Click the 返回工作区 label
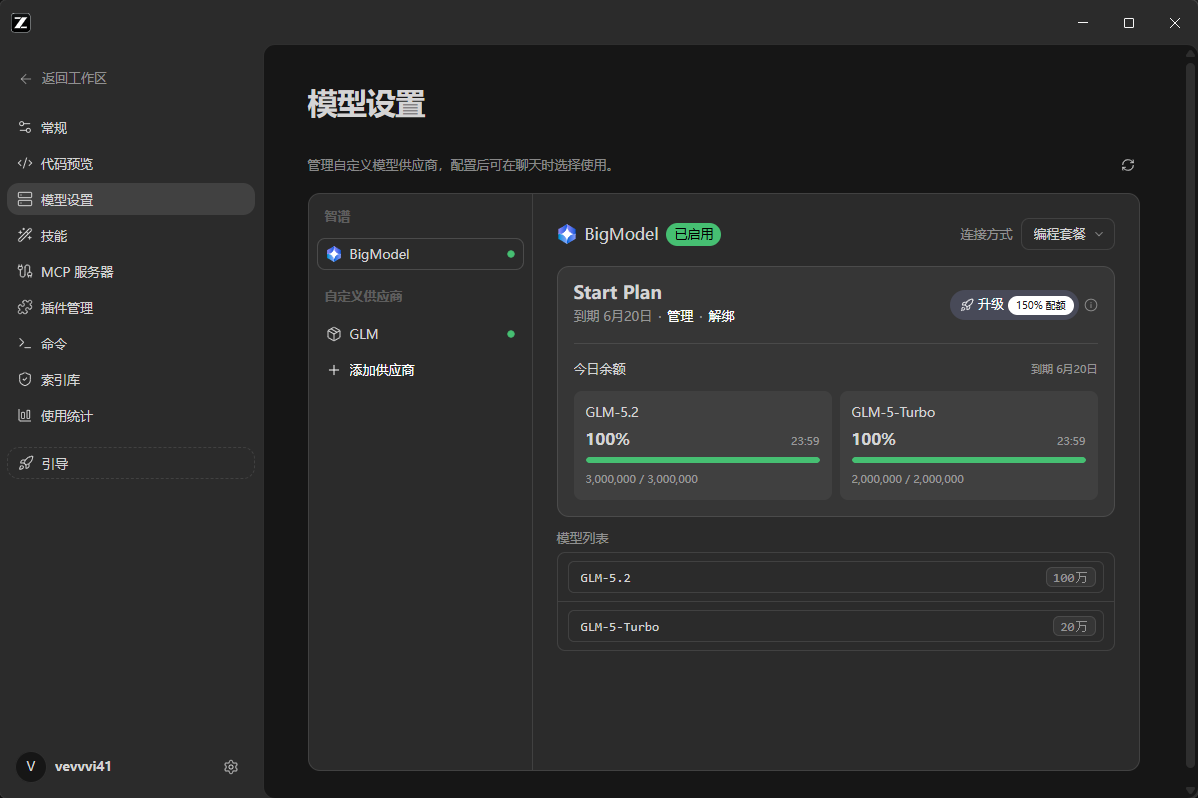Image resolution: width=1198 pixels, height=798 pixels. pyautogui.click(x=74, y=79)
